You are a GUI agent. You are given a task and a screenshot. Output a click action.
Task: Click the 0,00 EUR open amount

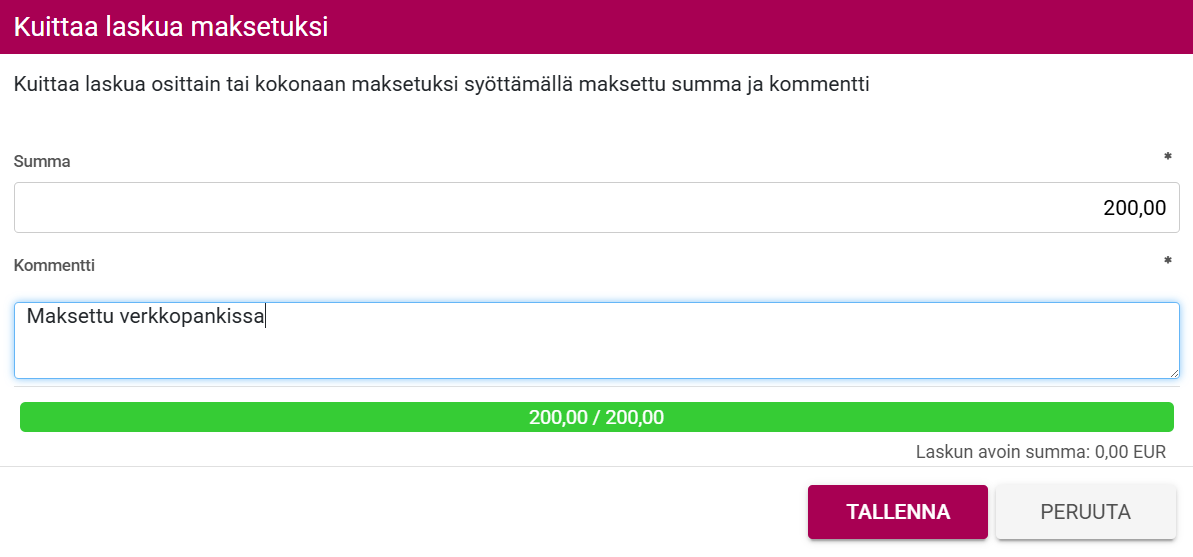pyautogui.click(x=1130, y=452)
